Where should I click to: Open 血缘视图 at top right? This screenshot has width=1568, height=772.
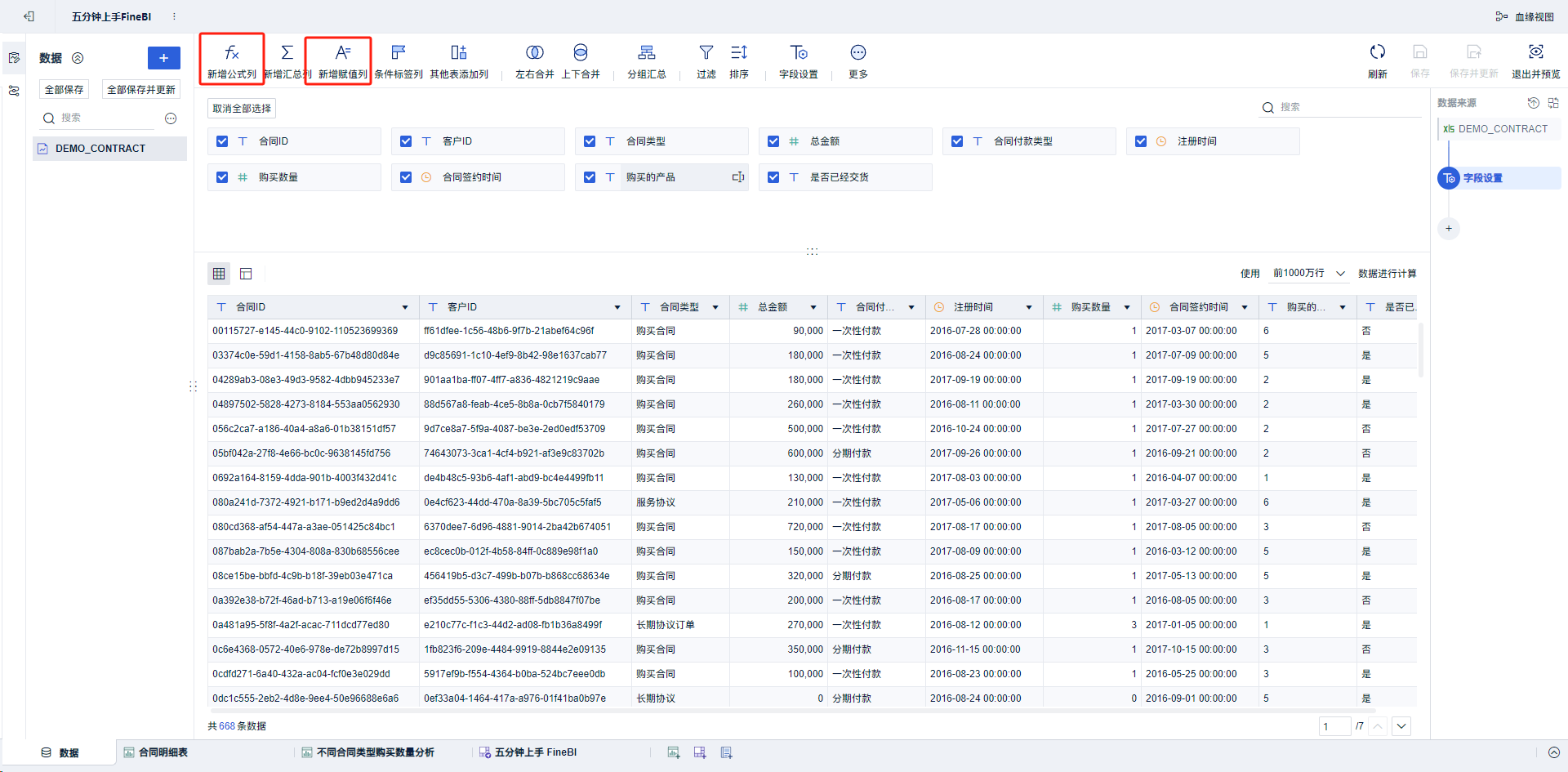(1525, 16)
